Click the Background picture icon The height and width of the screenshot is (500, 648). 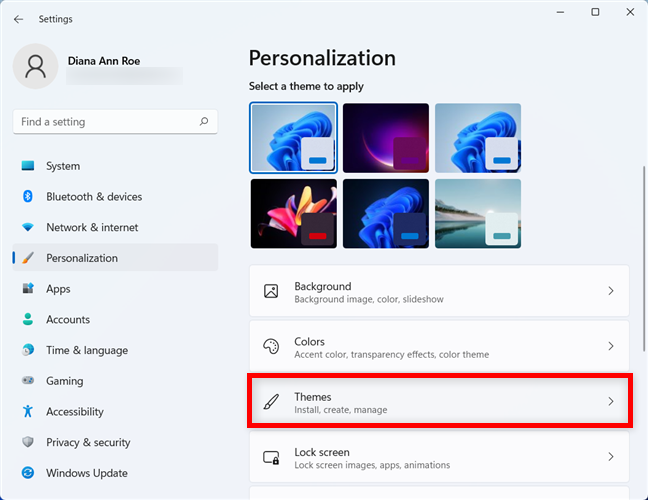tap(271, 291)
